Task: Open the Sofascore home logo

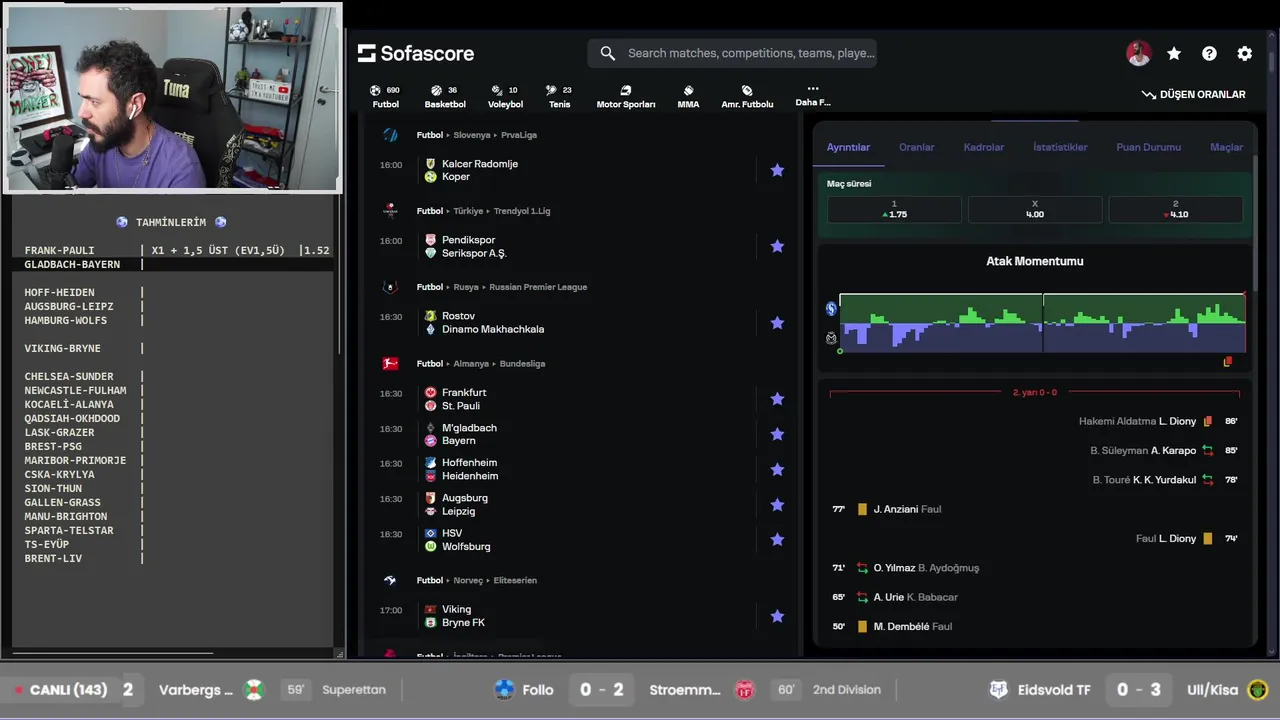Action: coord(416,53)
